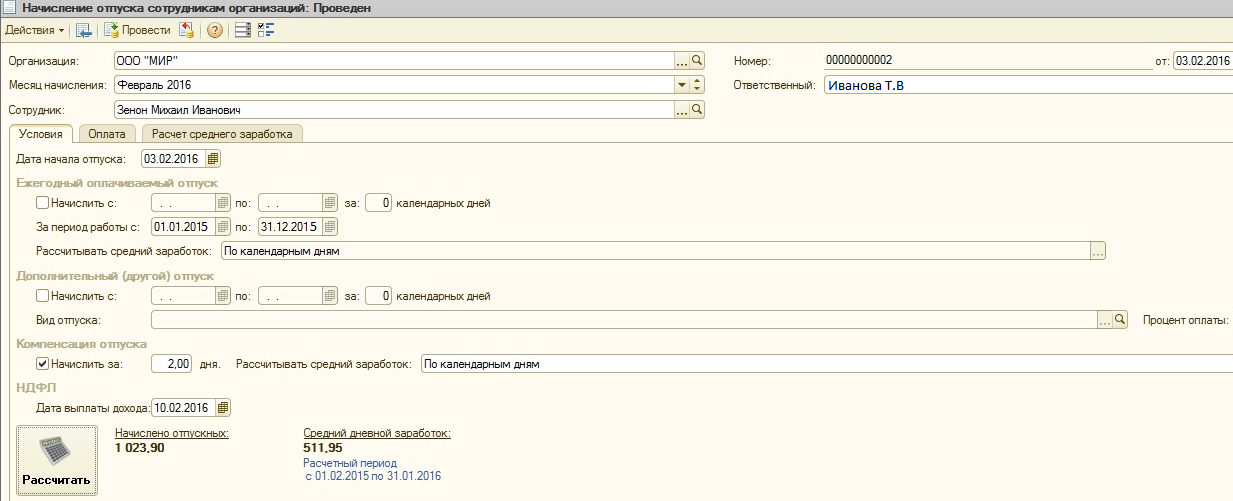
Task: Enable Начислить с under Ежегодный оплачиваемый отпуск
Action: click(42, 203)
